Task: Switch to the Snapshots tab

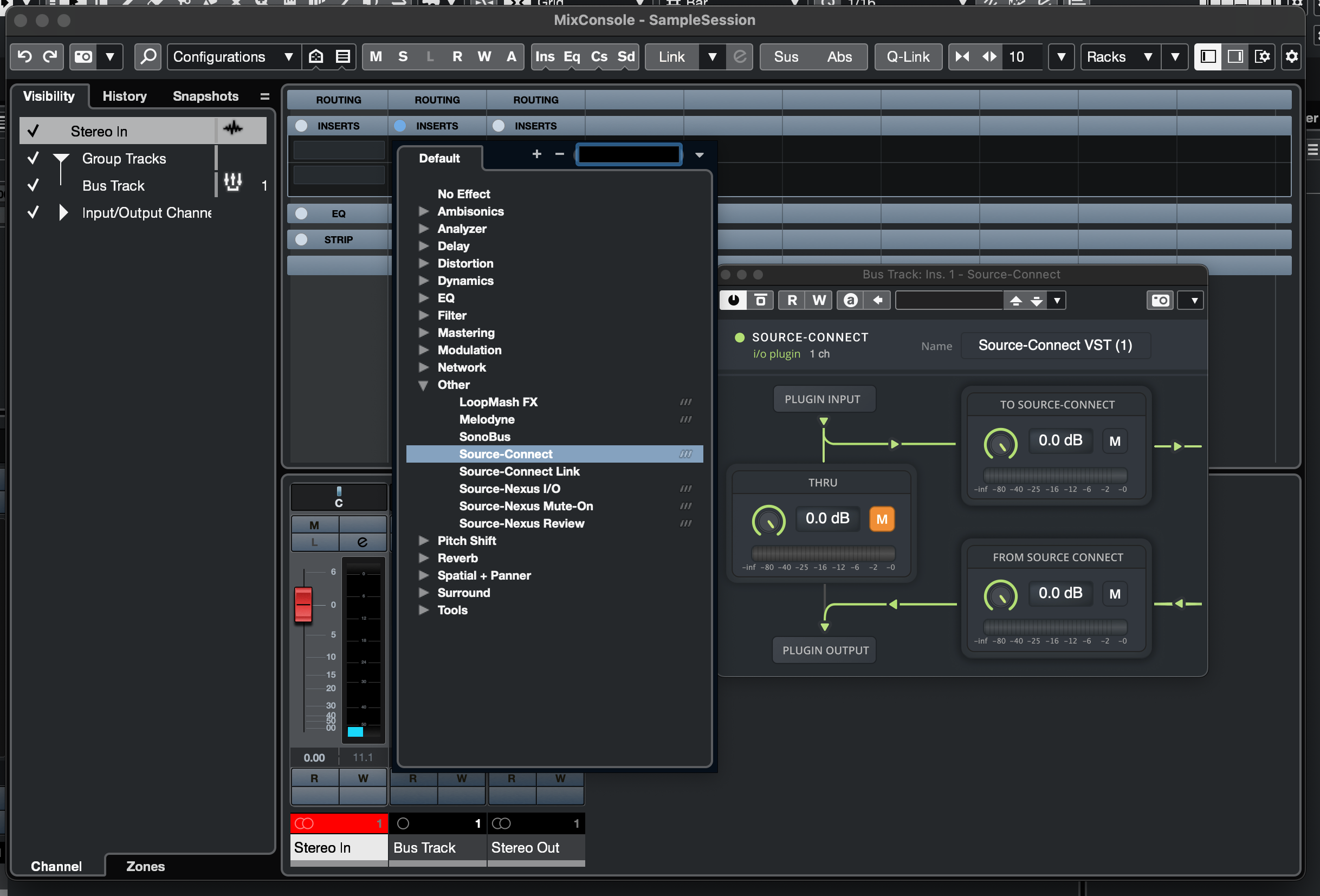Action: [205, 96]
